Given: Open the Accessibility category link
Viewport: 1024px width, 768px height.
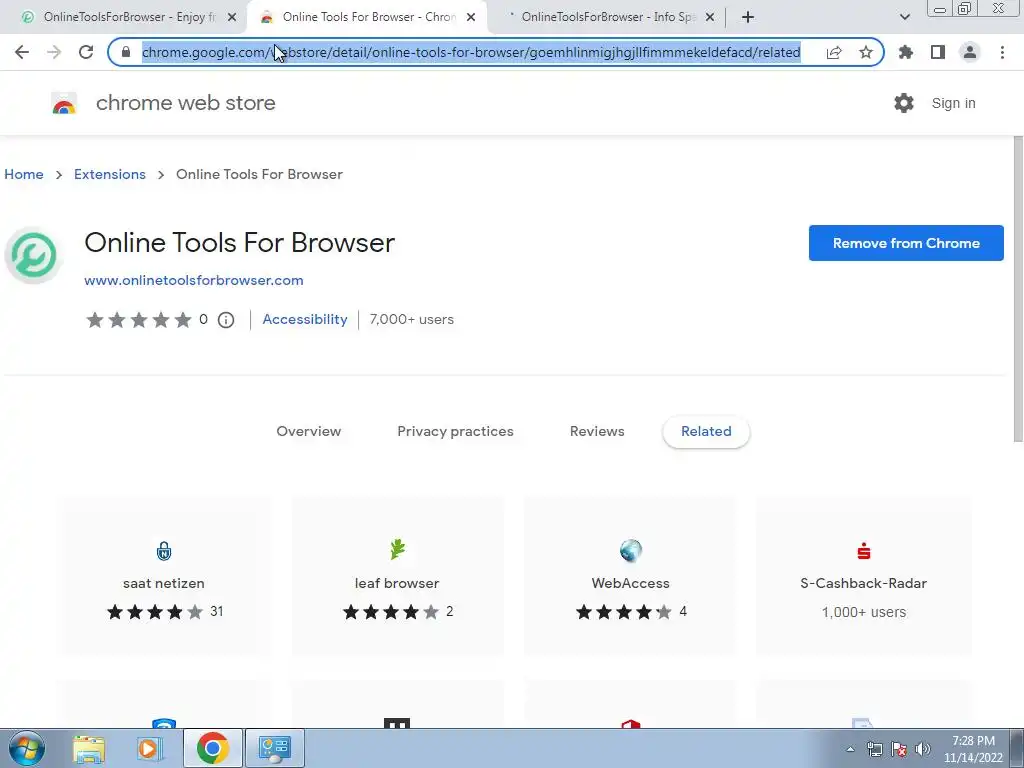Looking at the screenshot, I should [x=305, y=319].
